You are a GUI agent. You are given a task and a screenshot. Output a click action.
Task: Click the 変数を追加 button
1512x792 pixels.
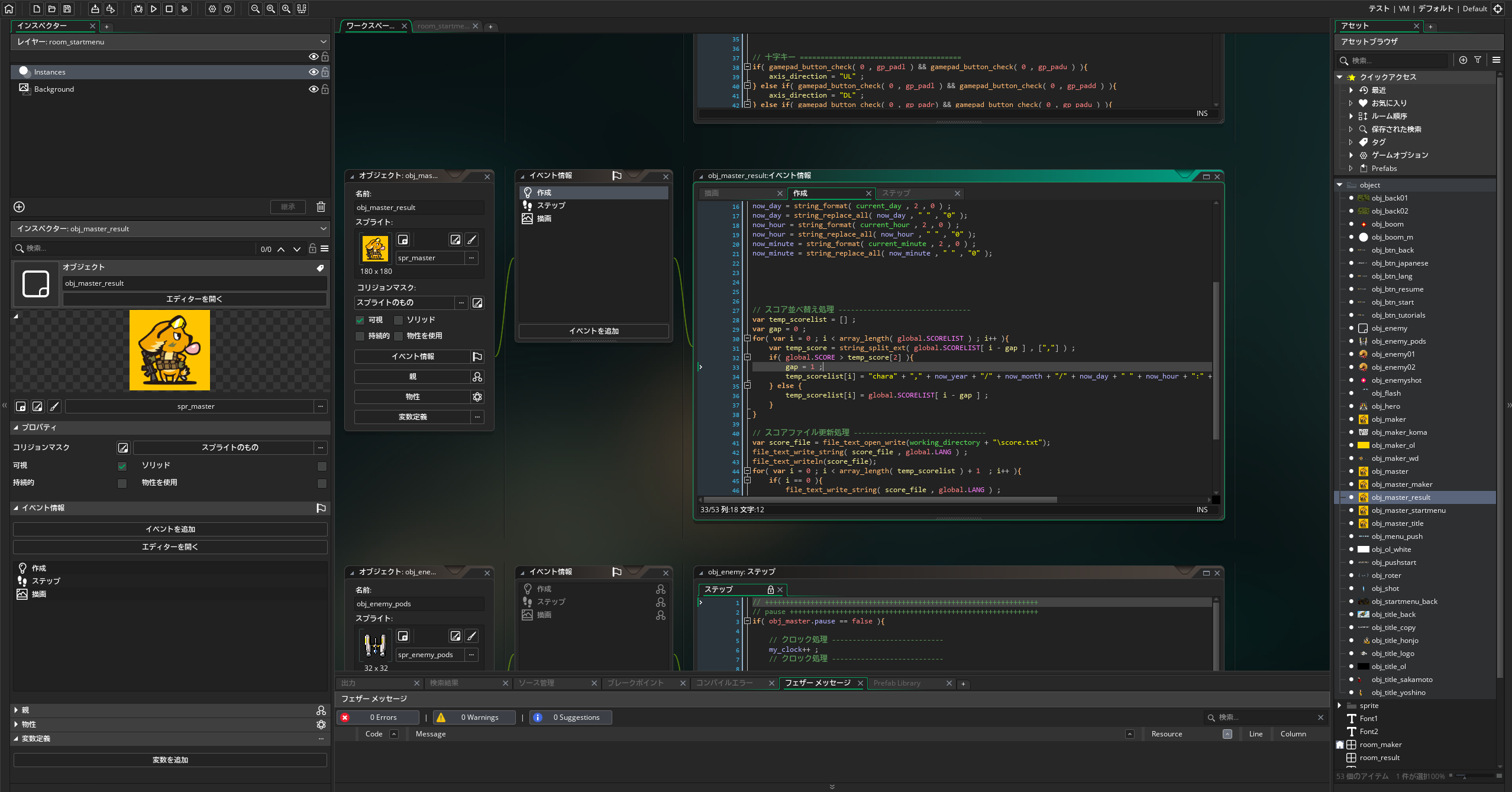click(x=170, y=760)
